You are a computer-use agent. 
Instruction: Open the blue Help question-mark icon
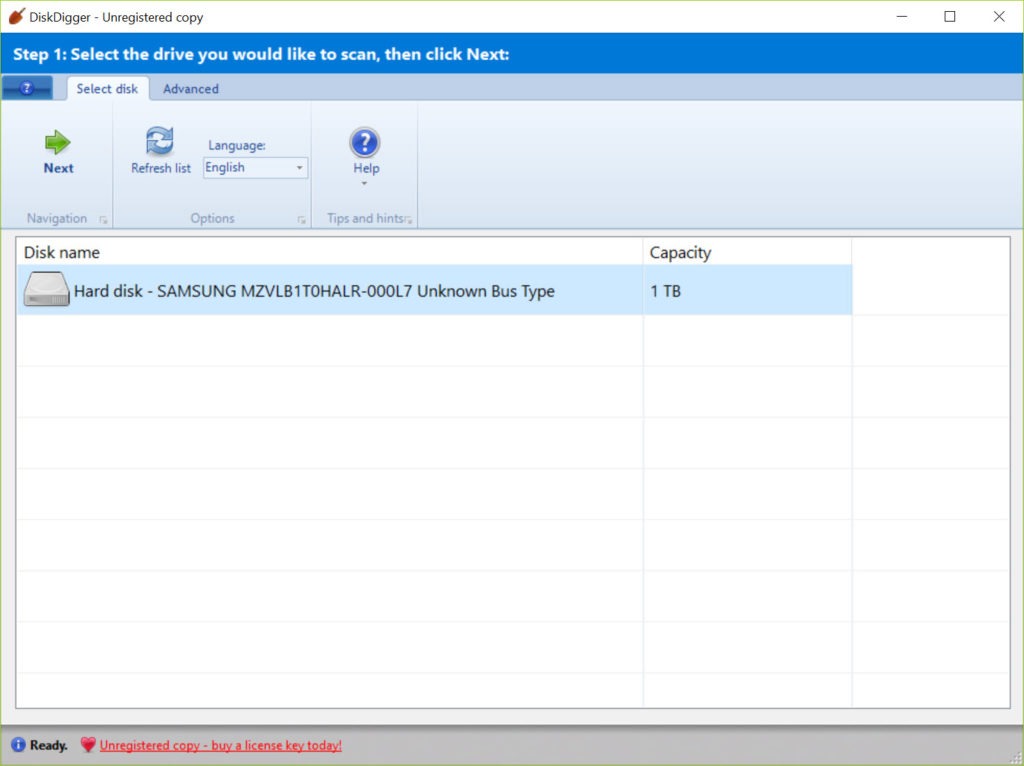[364, 142]
